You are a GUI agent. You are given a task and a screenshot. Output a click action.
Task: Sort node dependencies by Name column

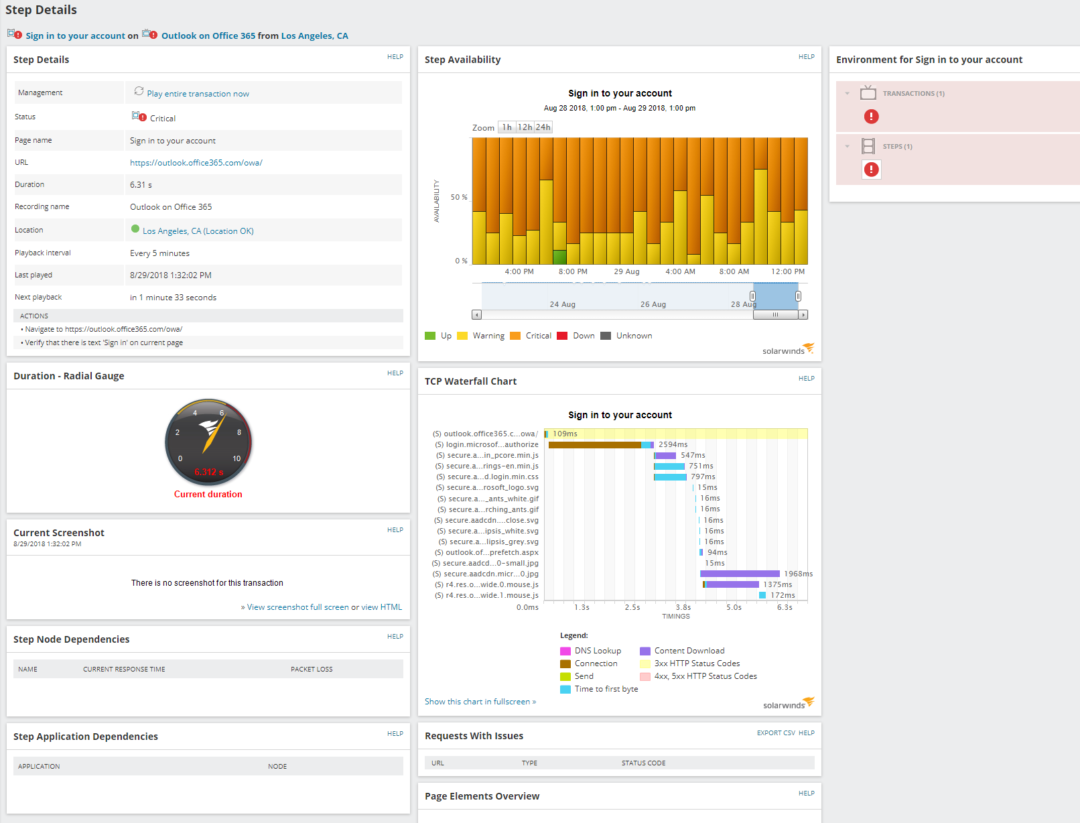[x=28, y=669]
